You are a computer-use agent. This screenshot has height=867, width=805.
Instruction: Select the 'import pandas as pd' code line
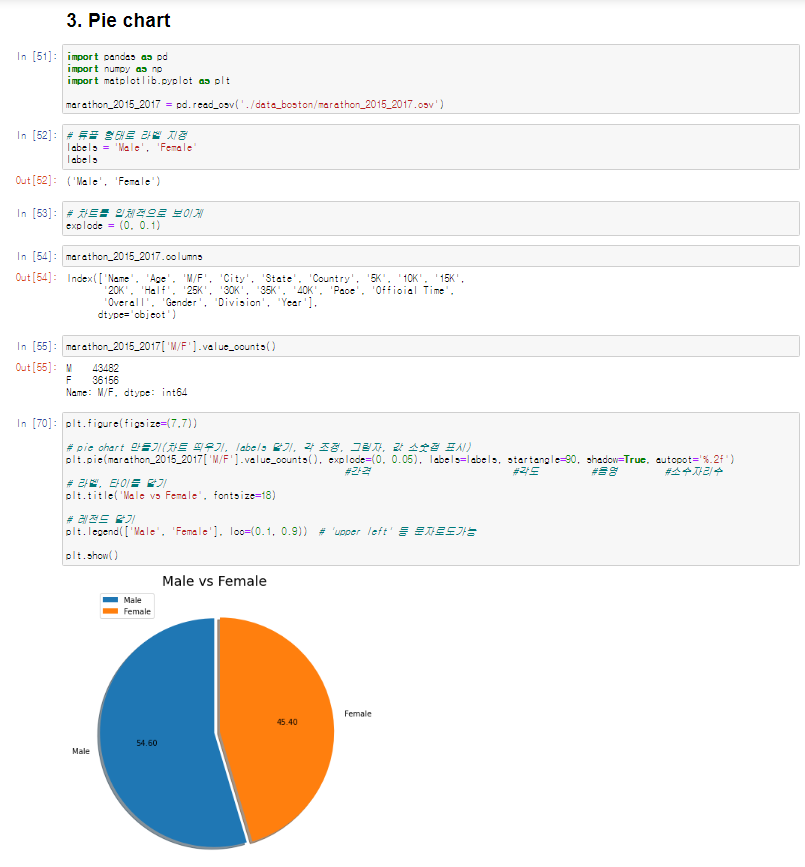point(117,56)
